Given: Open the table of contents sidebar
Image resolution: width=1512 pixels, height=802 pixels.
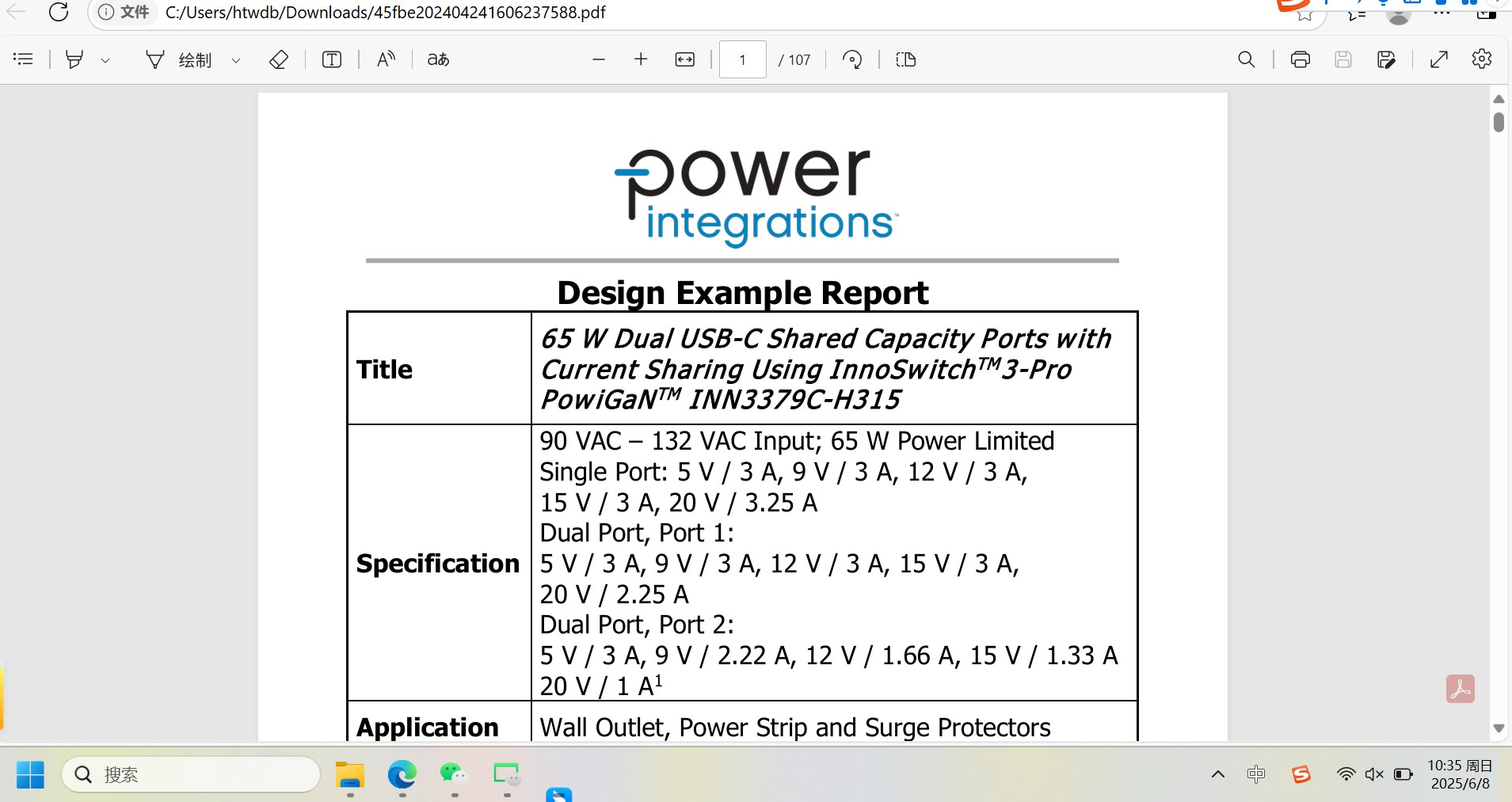Looking at the screenshot, I should pos(24,59).
